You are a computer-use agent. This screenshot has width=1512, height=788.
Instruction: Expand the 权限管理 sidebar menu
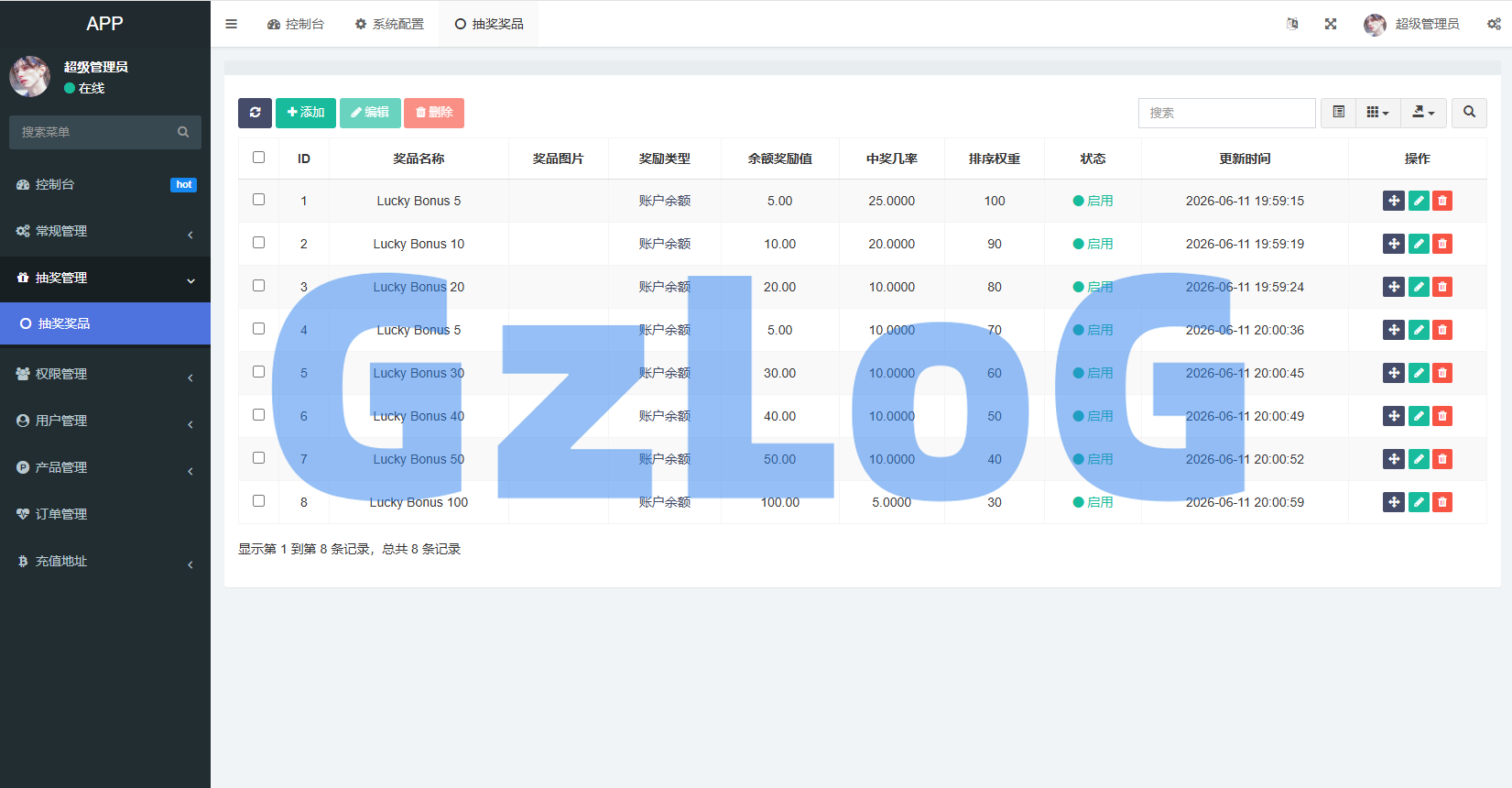click(105, 375)
